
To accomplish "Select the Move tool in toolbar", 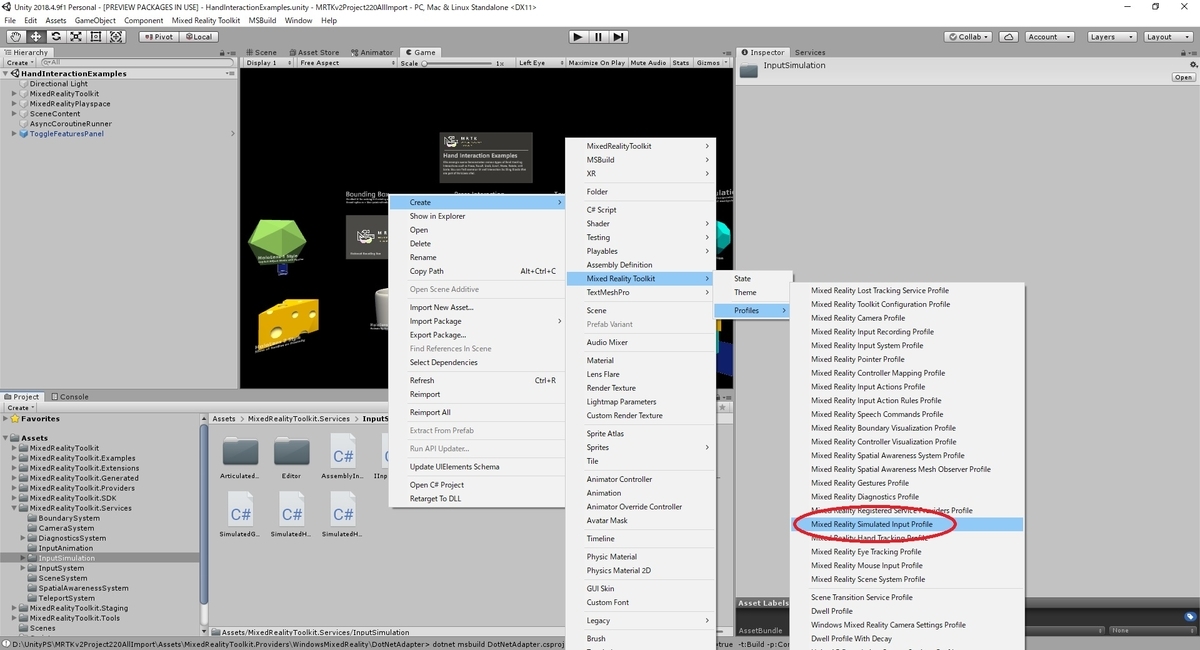I will [x=35, y=36].
